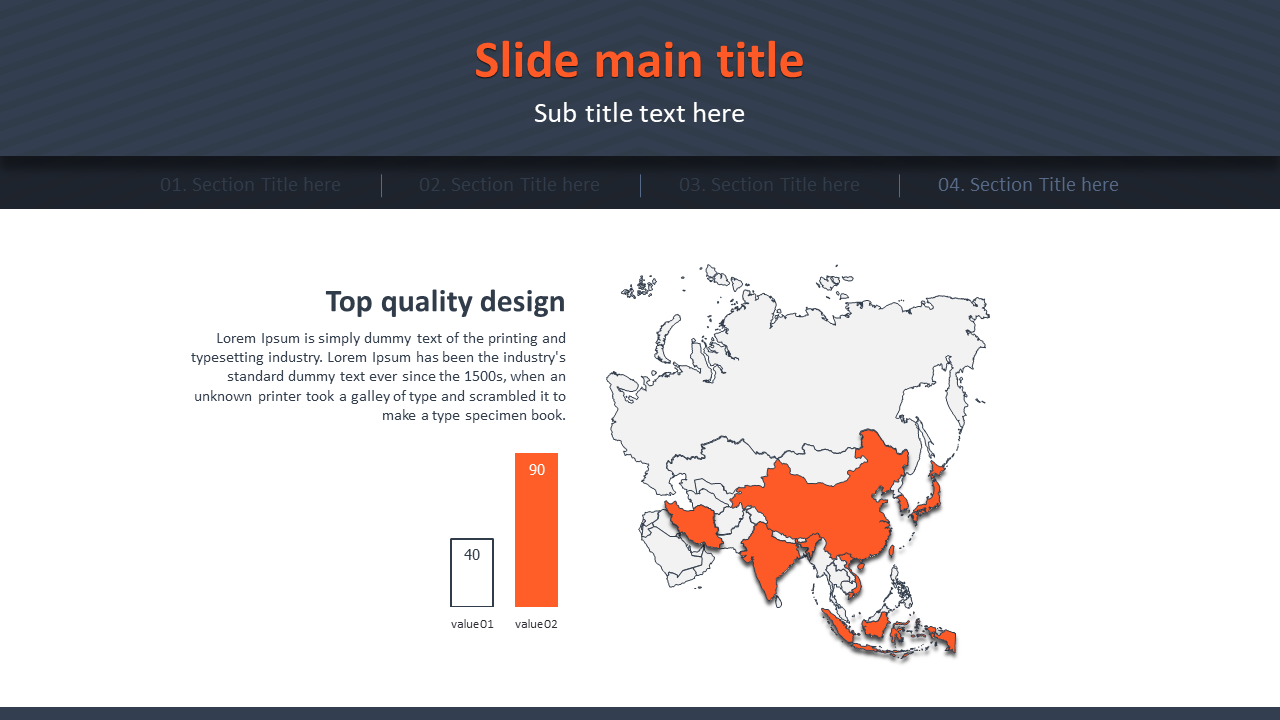Click the value01 axis label
The image size is (1280, 720).
pos(472,624)
